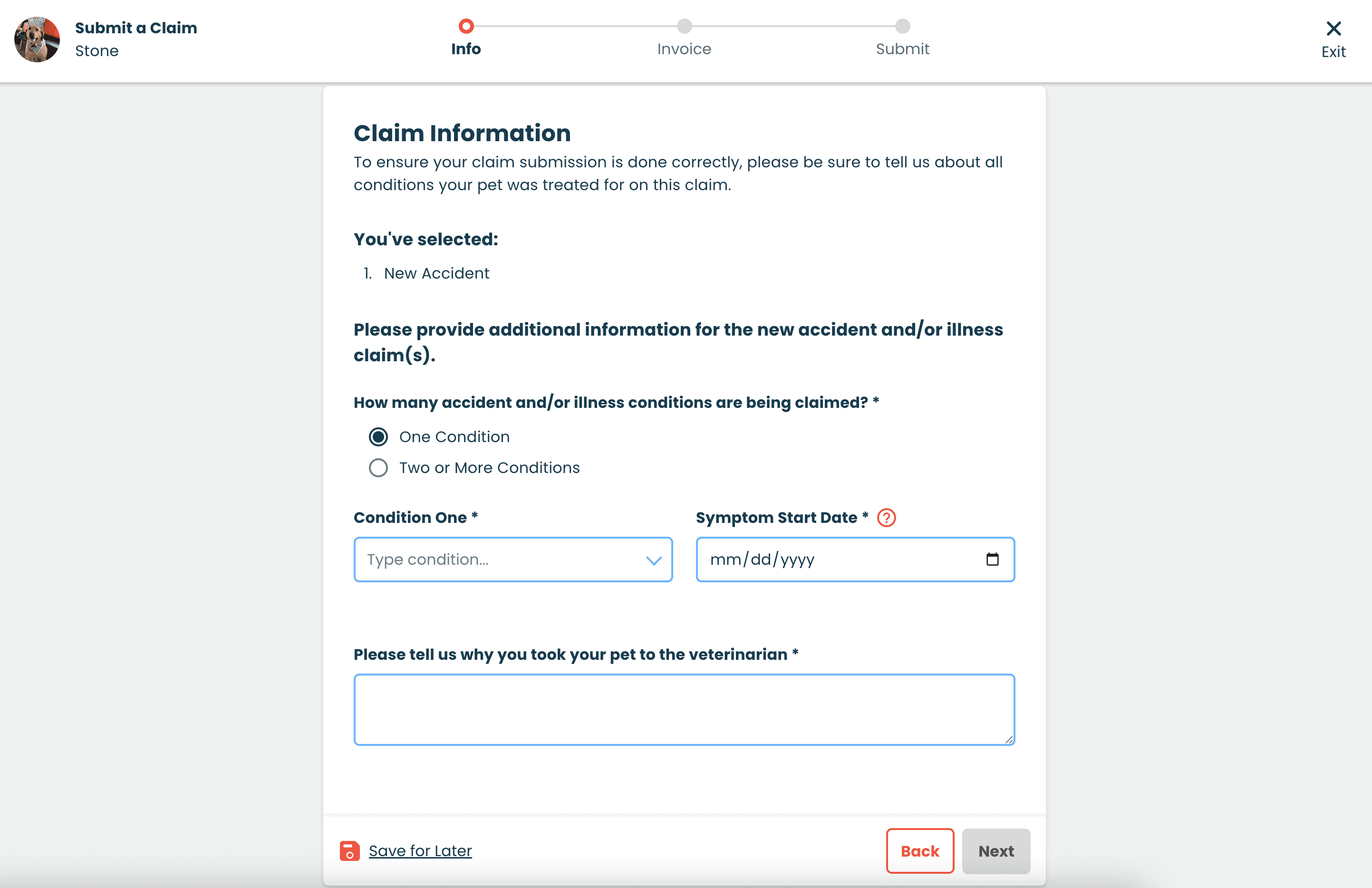Select the One Condition radio button
The width and height of the screenshot is (1372, 888).
[x=378, y=436]
